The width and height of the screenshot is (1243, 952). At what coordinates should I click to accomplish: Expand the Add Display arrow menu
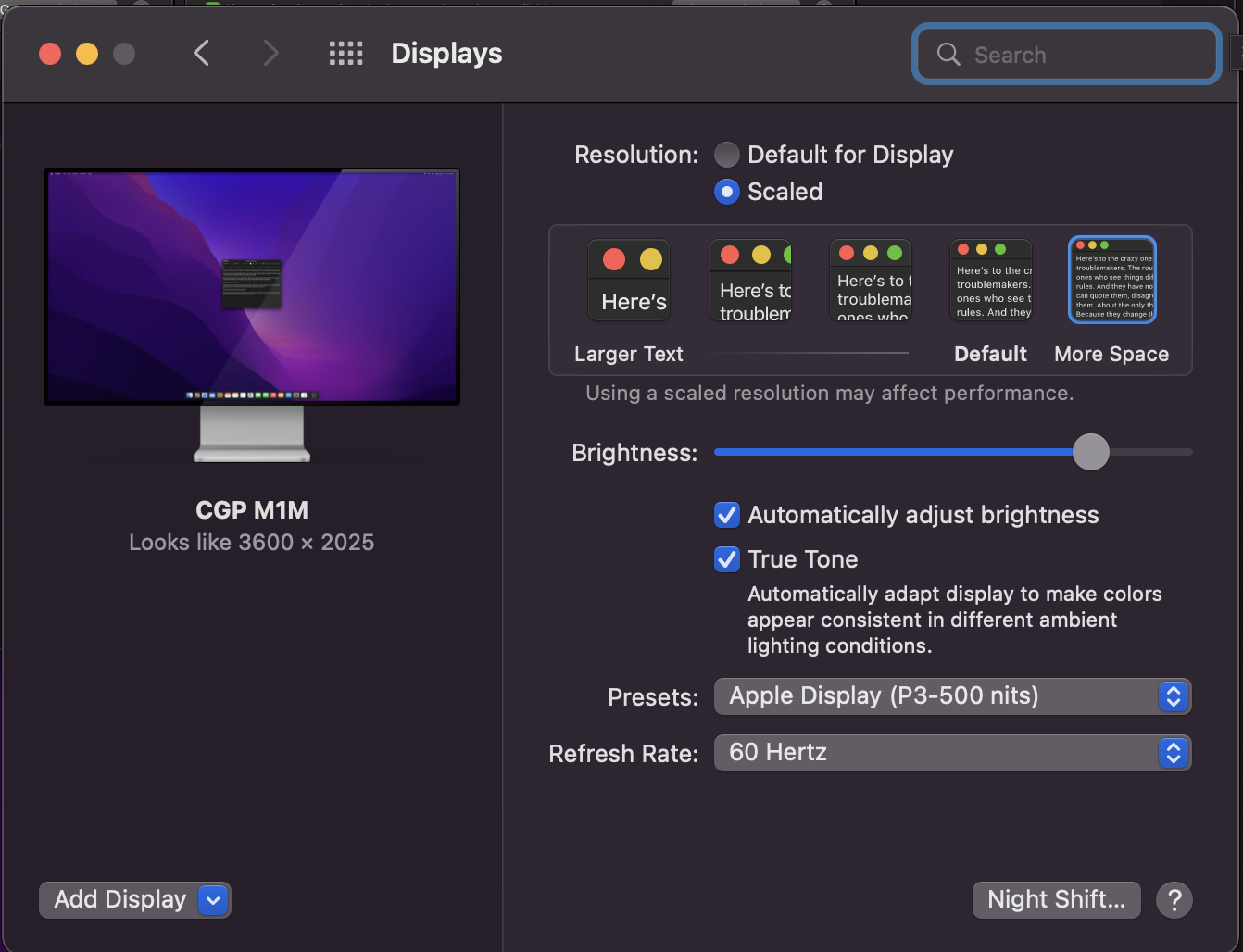click(x=213, y=900)
